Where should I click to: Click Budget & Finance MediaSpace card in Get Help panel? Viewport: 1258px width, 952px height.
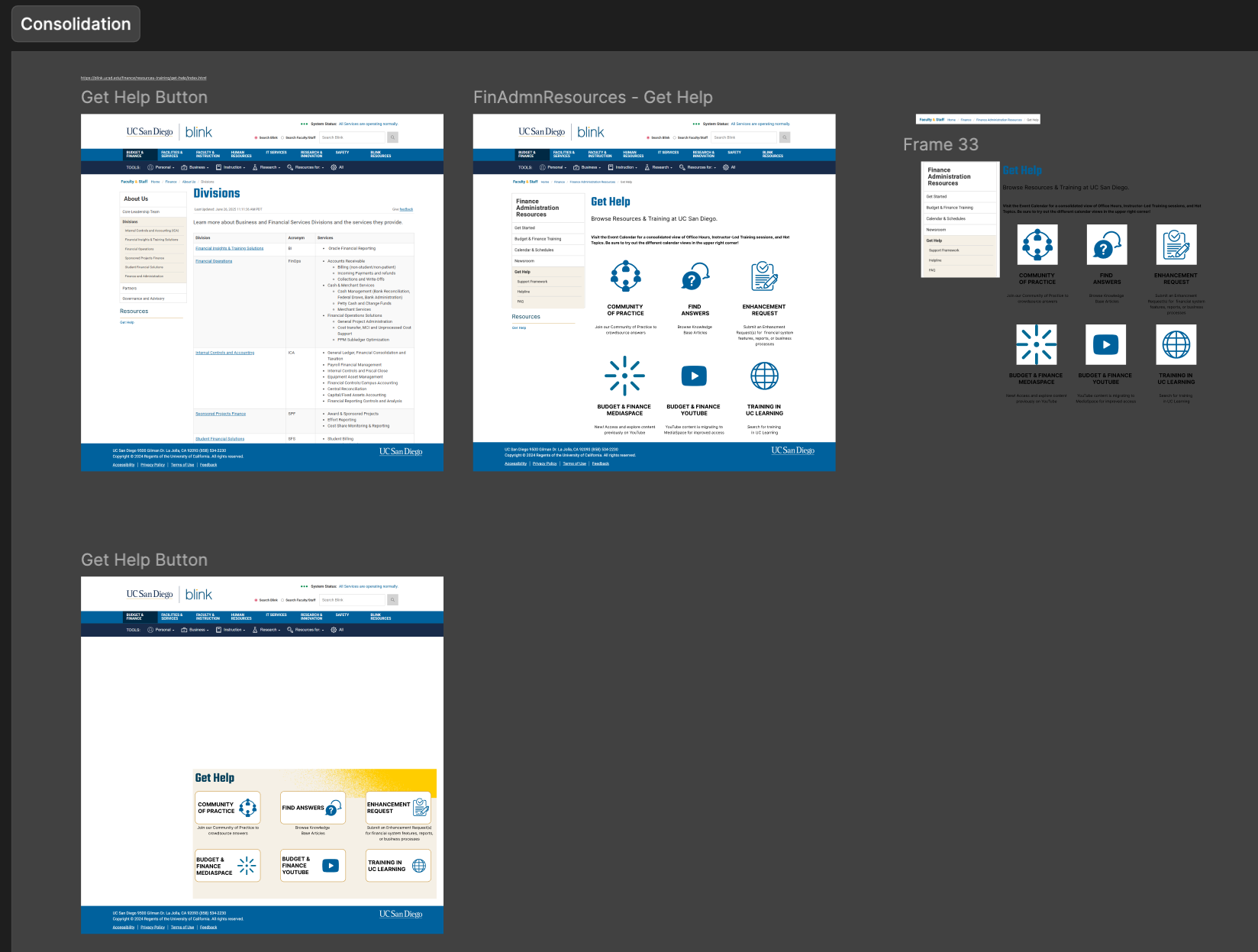coord(228,866)
